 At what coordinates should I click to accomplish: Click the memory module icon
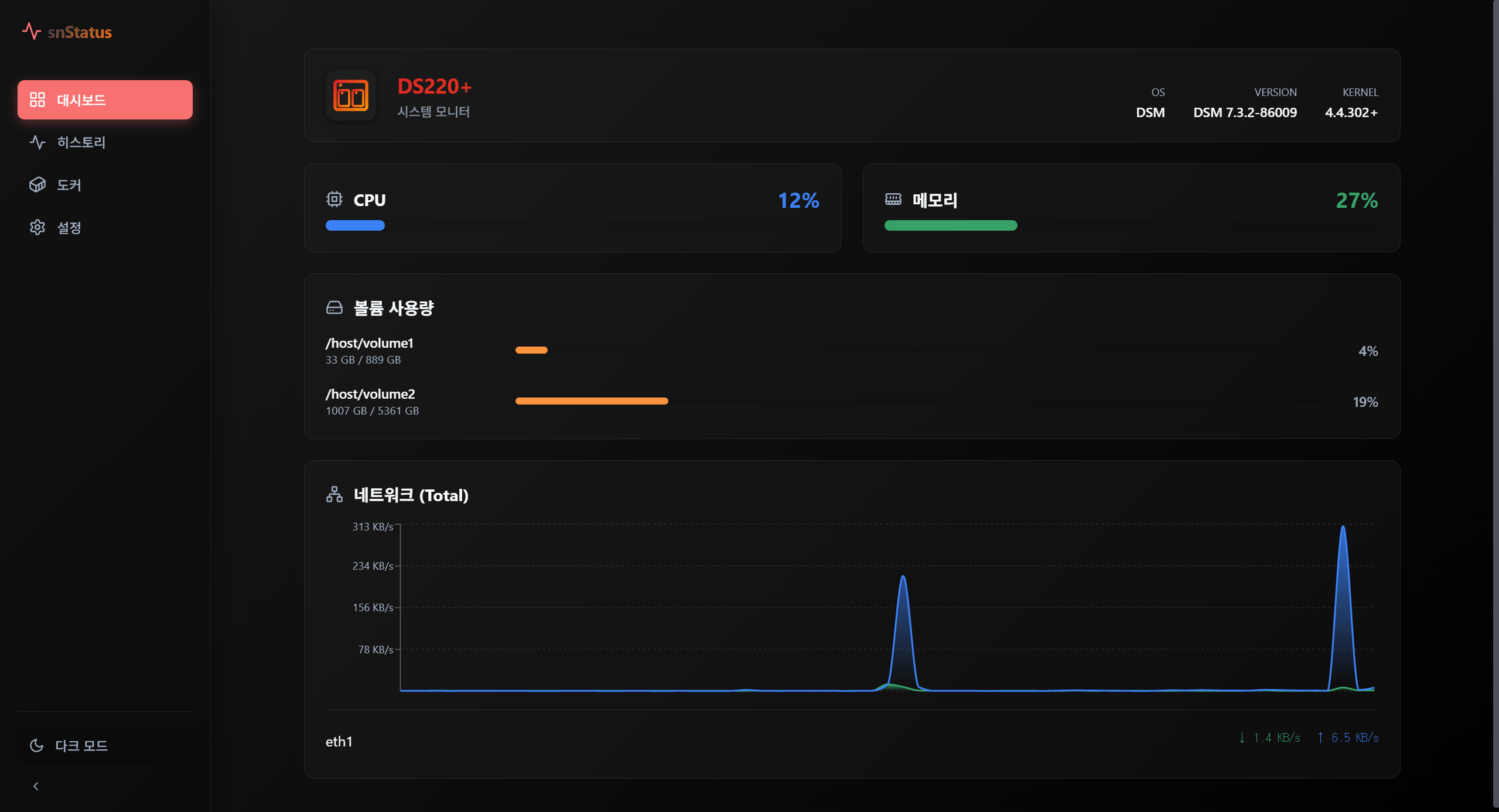click(x=893, y=200)
